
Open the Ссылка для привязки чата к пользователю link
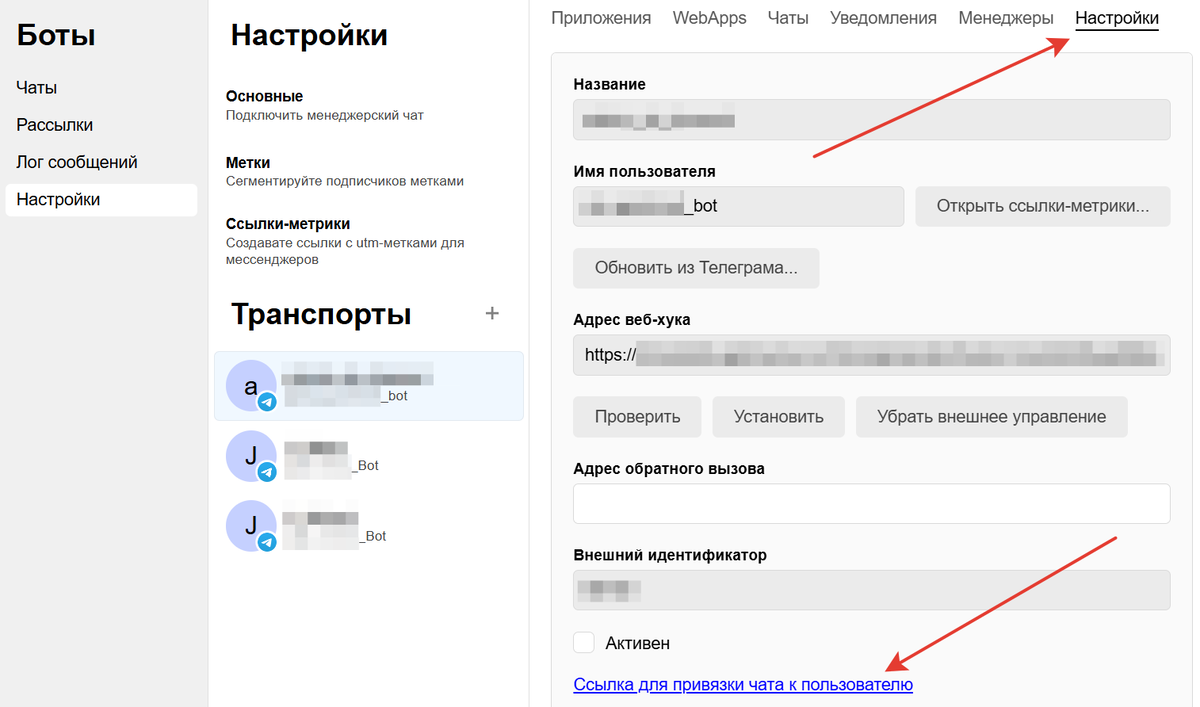743,685
